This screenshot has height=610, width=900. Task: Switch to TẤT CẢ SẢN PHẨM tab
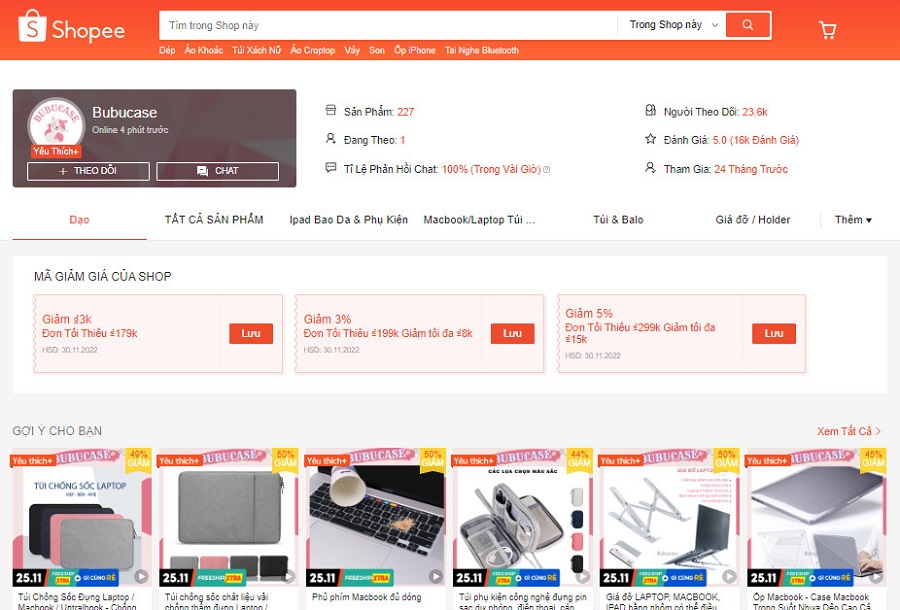(214, 220)
